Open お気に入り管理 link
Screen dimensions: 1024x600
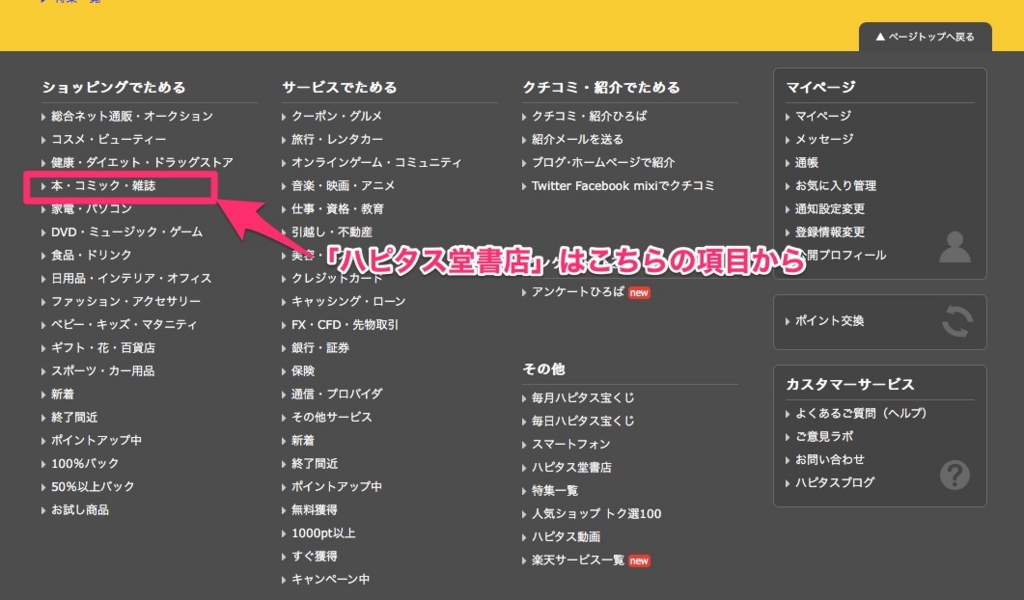click(835, 185)
